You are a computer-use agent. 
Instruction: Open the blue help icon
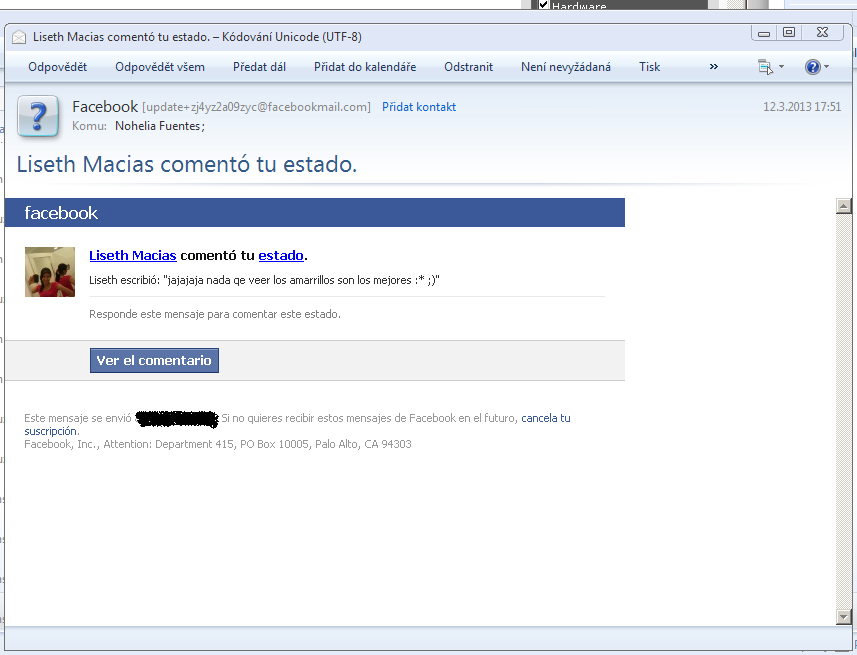pos(812,67)
